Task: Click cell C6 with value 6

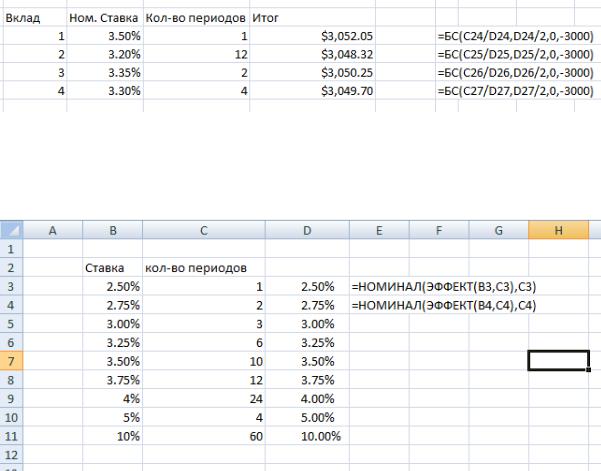Action: tap(204, 342)
